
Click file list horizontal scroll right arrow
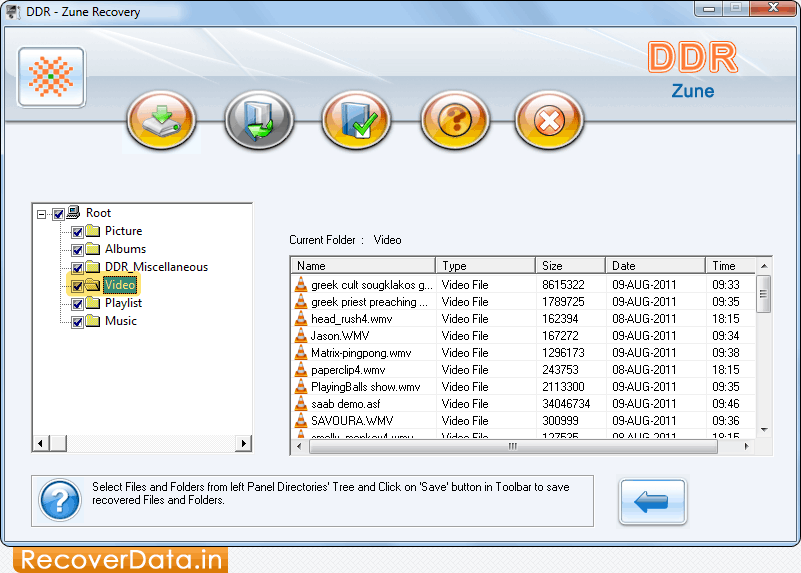(746, 446)
